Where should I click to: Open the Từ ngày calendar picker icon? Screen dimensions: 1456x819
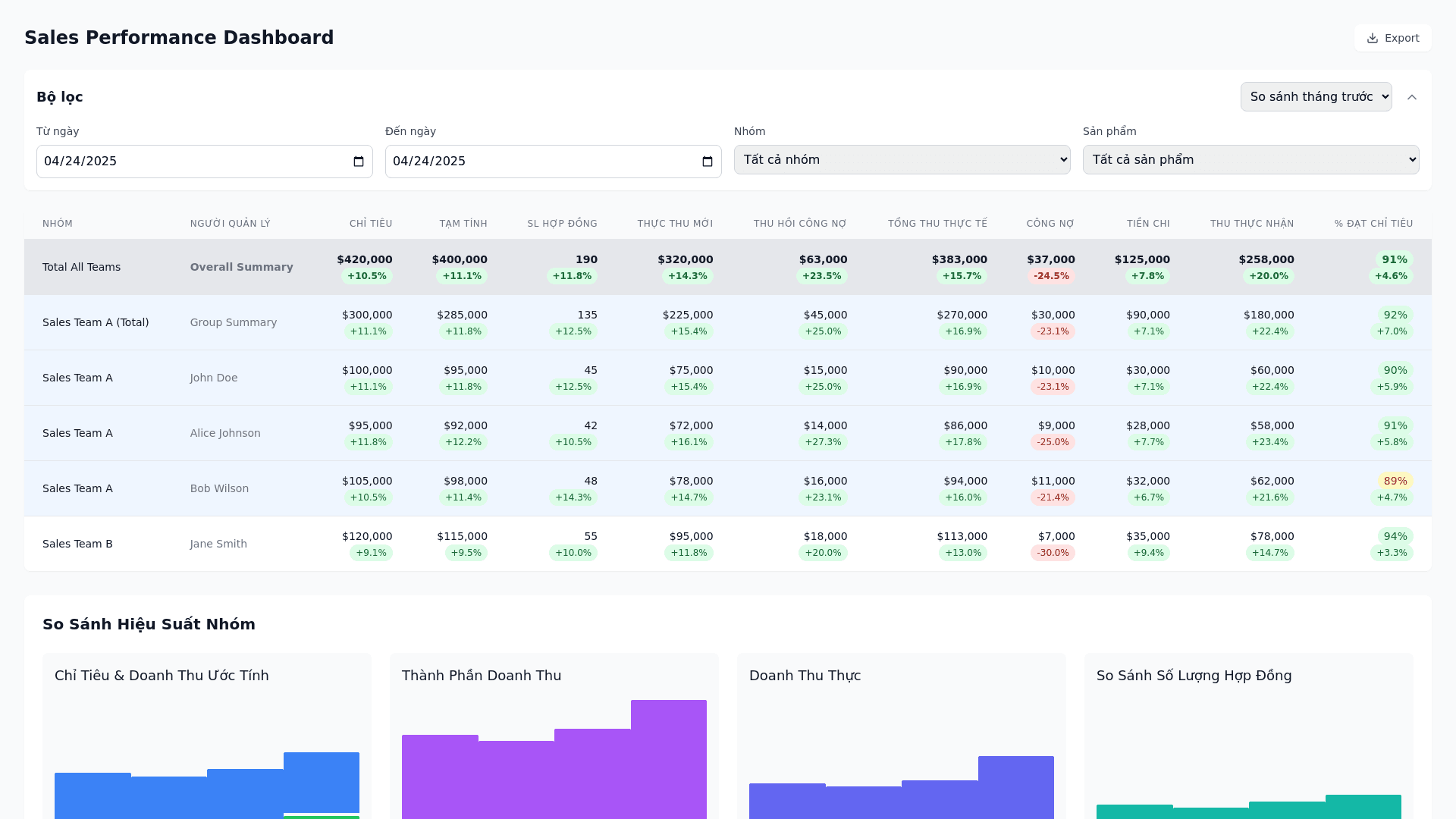[x=359, y=162]
